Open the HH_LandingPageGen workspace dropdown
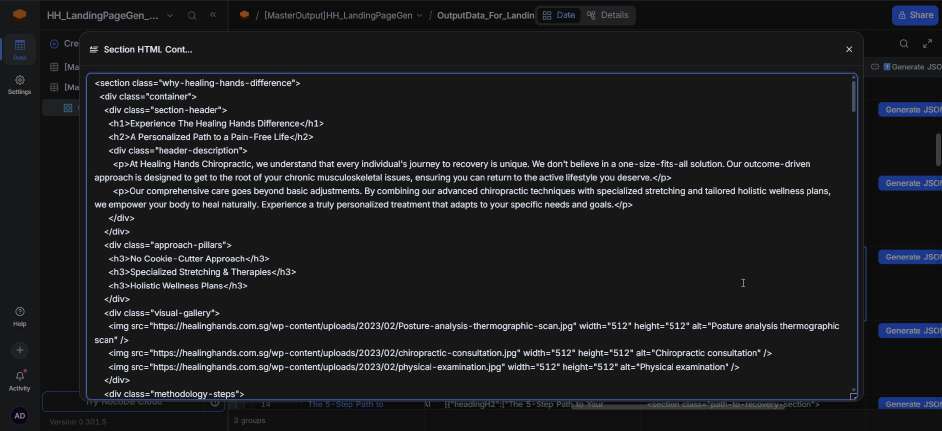Image resolution: width=942 pixels, height=431 pixels. pos(170,16)
